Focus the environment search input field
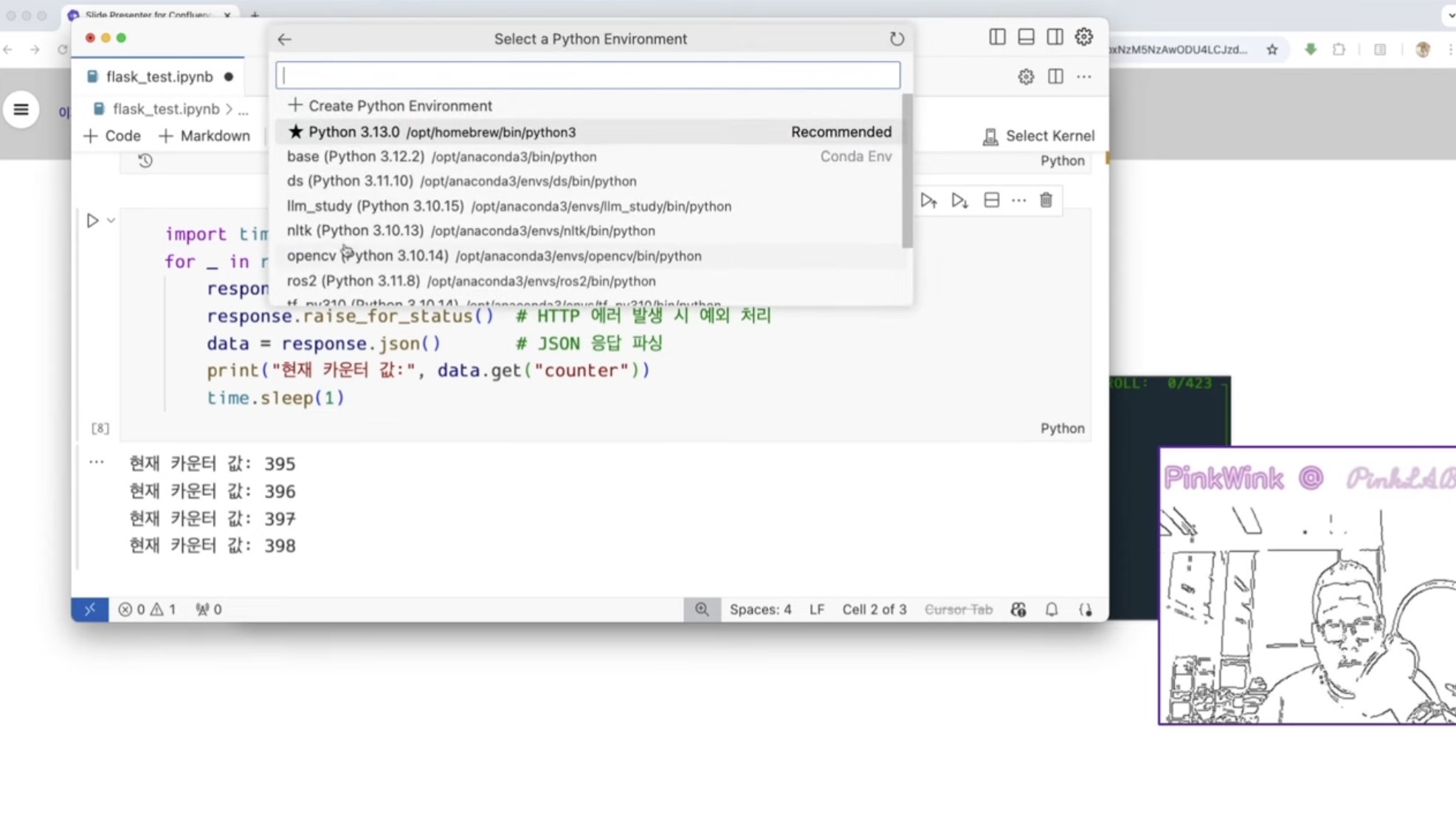 pyautogui.click(x=587, y=75)
